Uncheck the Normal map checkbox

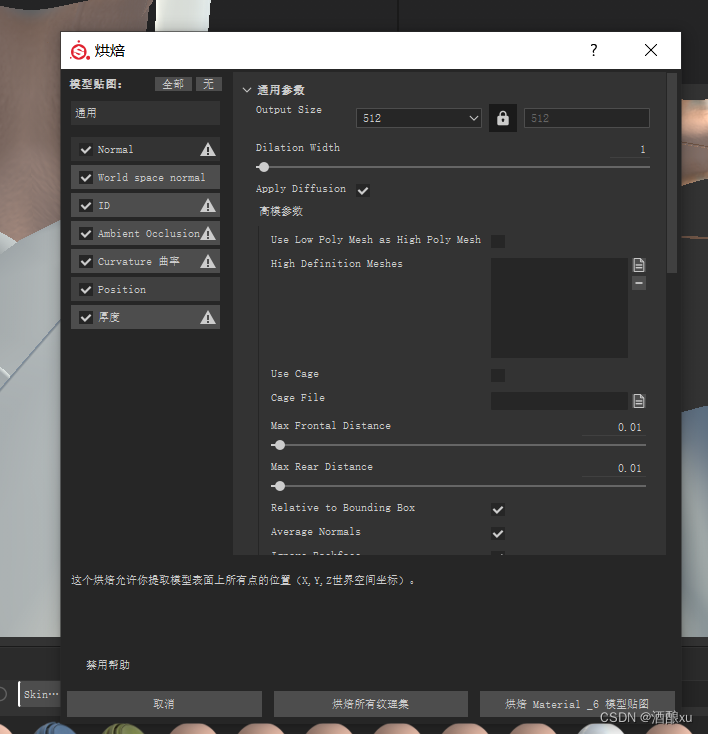[86, 150]
